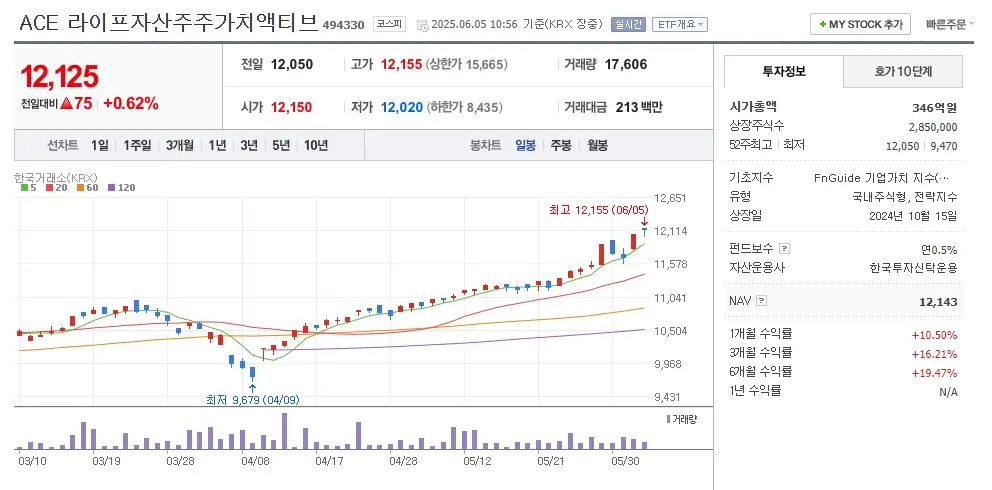This screenshot has height=490, width=992.
Task: Open the ETF개요 dropdown
Action: [680, 24]
